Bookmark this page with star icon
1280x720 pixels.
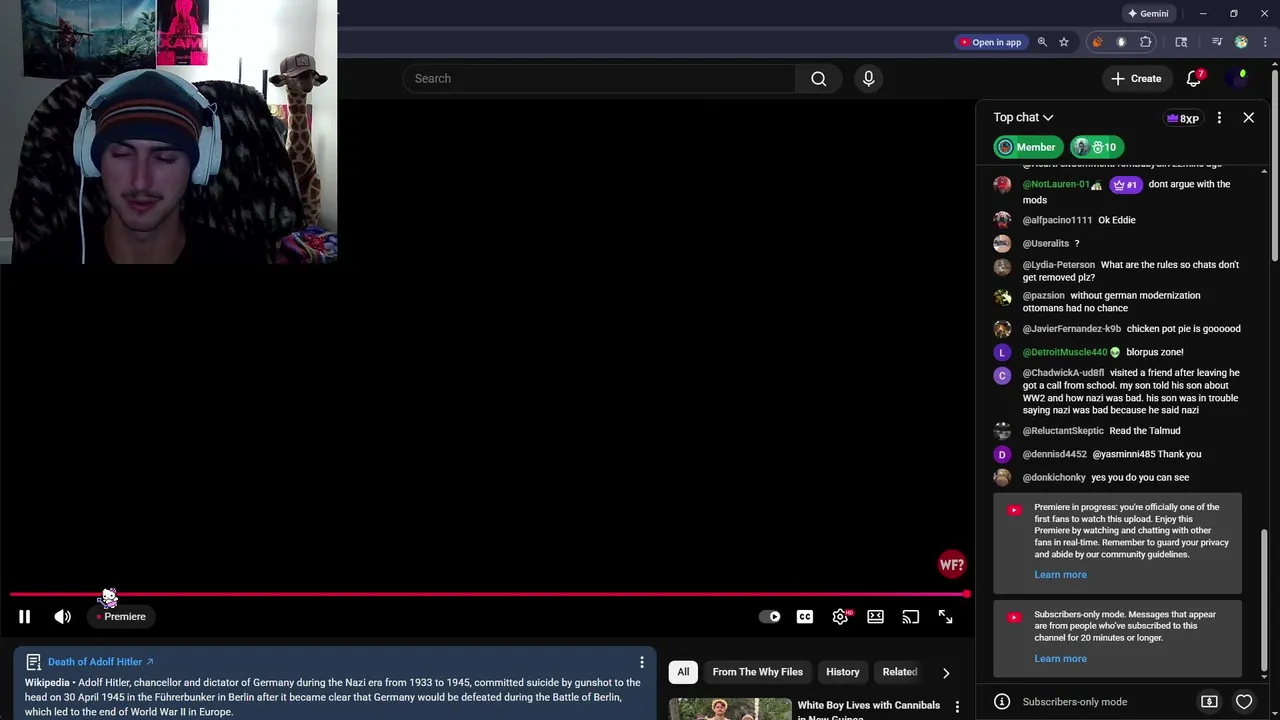coord(1064,42)
